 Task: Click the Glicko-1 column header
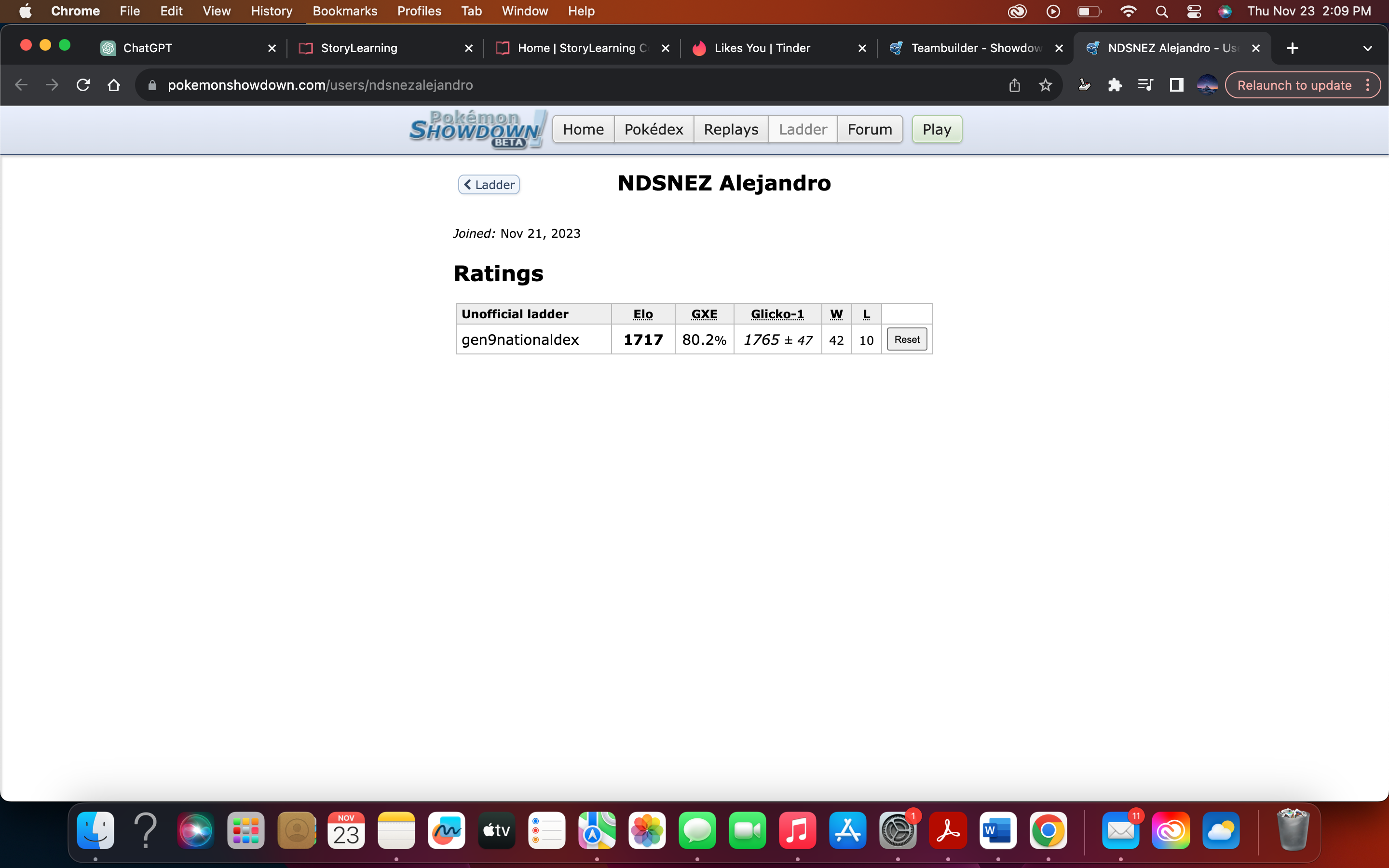pyautogui.click(x=777, y=314)
